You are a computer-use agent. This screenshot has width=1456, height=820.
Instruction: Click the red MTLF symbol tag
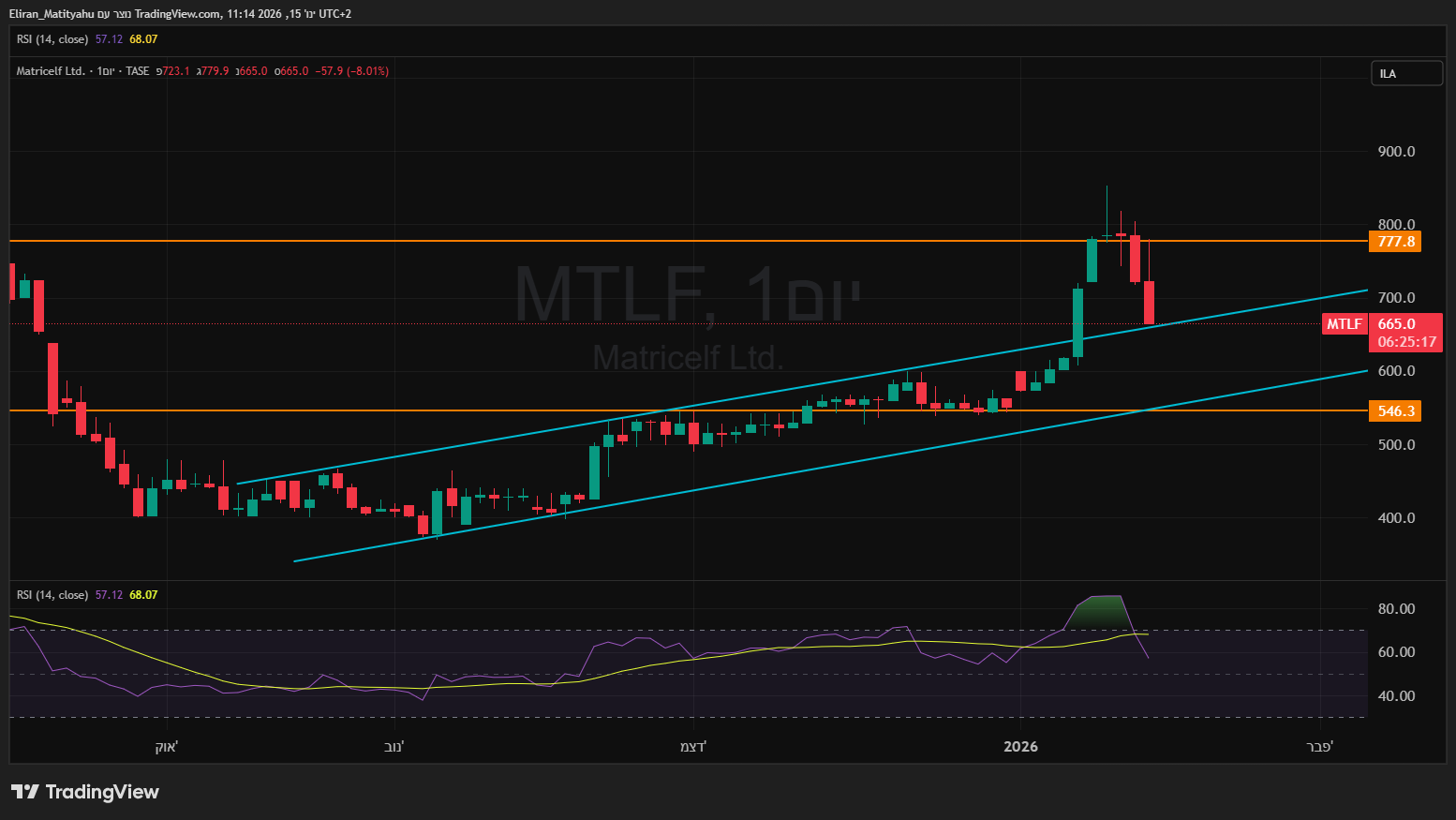coord(1345,324)
